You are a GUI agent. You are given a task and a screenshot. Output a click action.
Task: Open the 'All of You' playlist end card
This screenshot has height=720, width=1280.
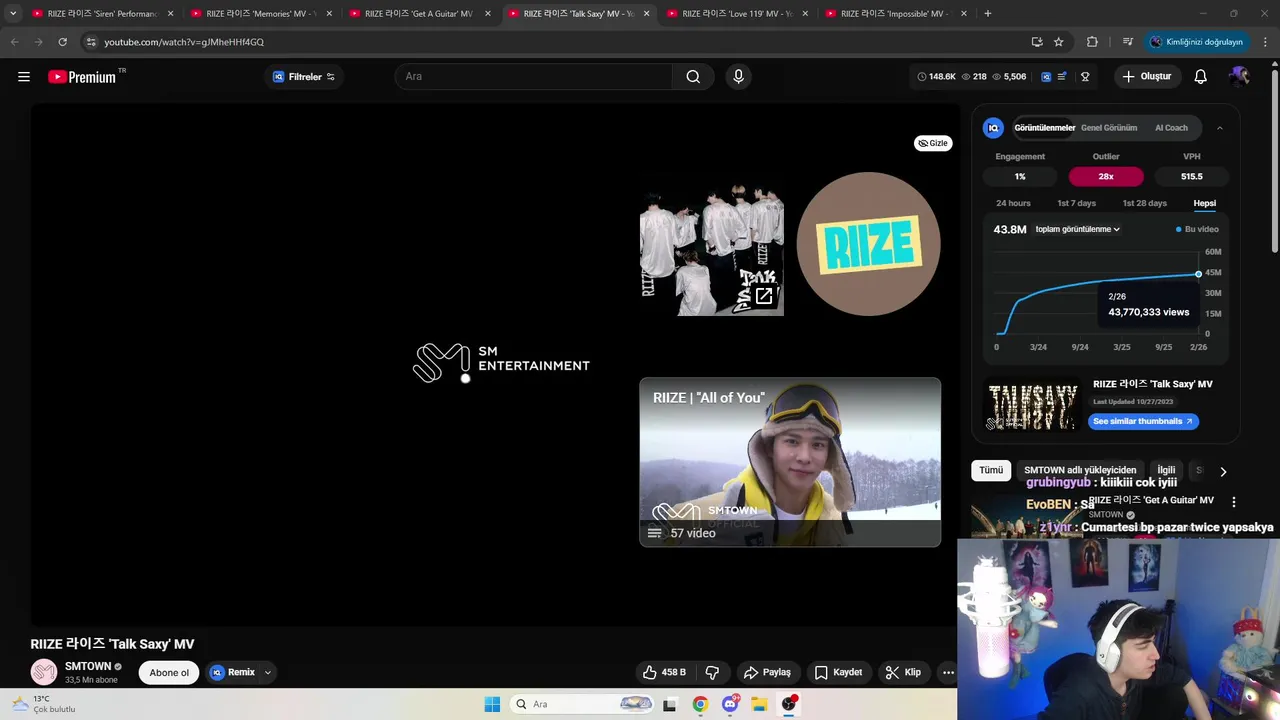[790, 462]
